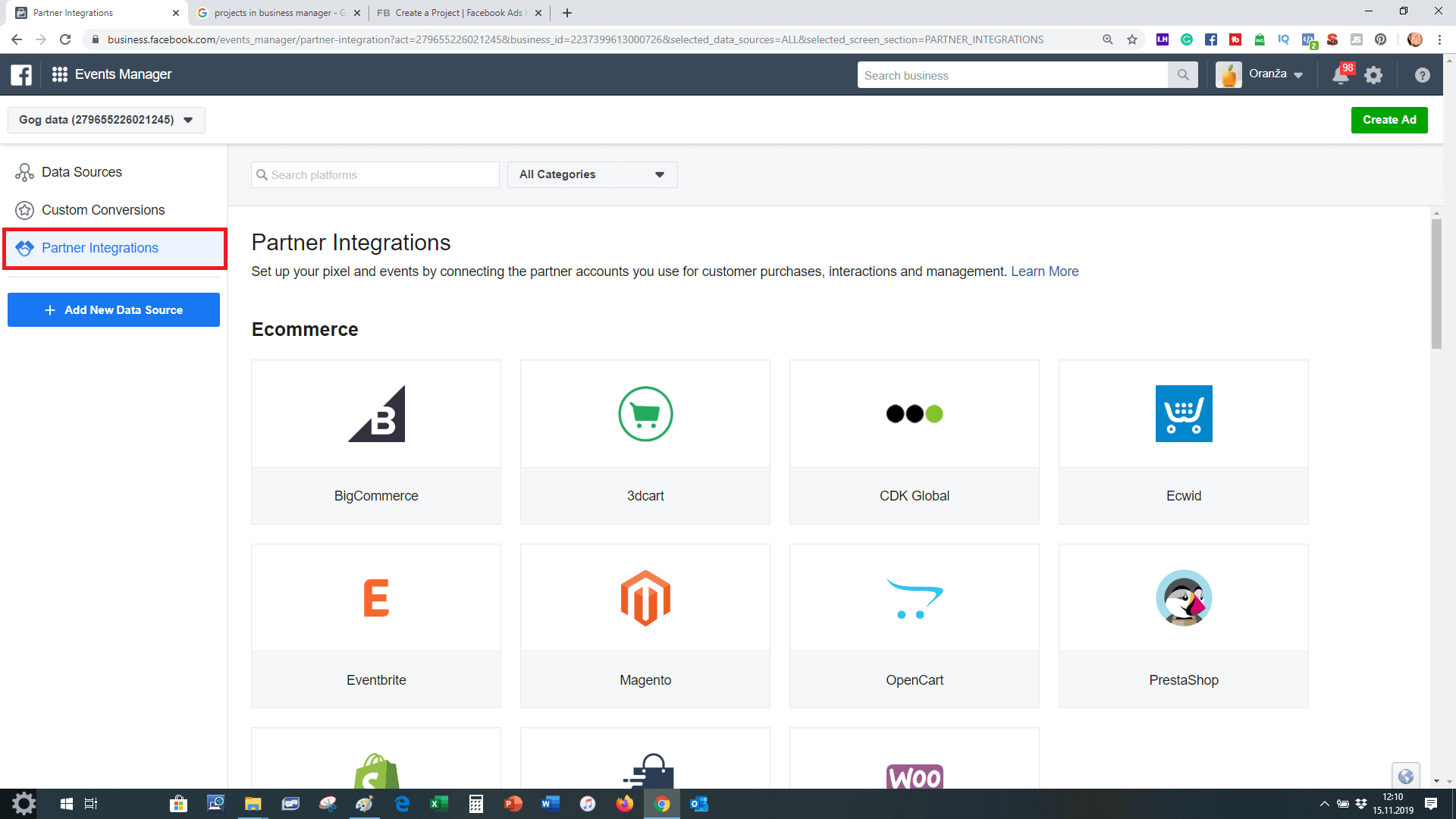1456x819 pixels.
Task: Open business settings gear icon
Action: click(x=1373, y=75)
